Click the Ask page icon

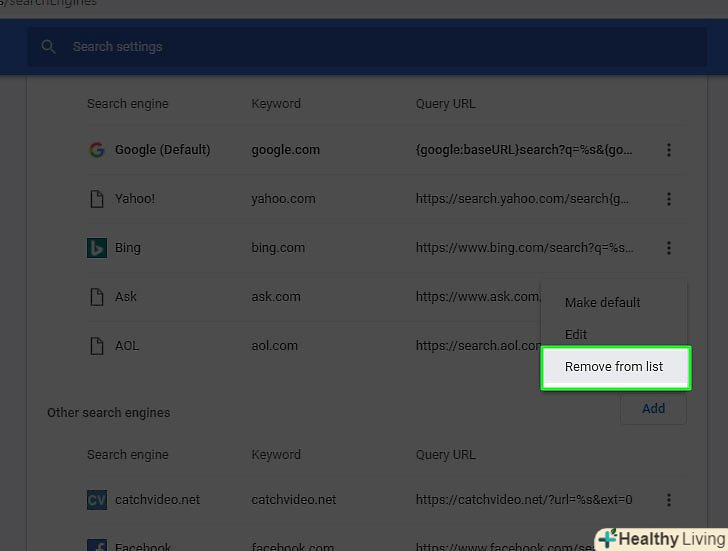(x=97, y=297)
